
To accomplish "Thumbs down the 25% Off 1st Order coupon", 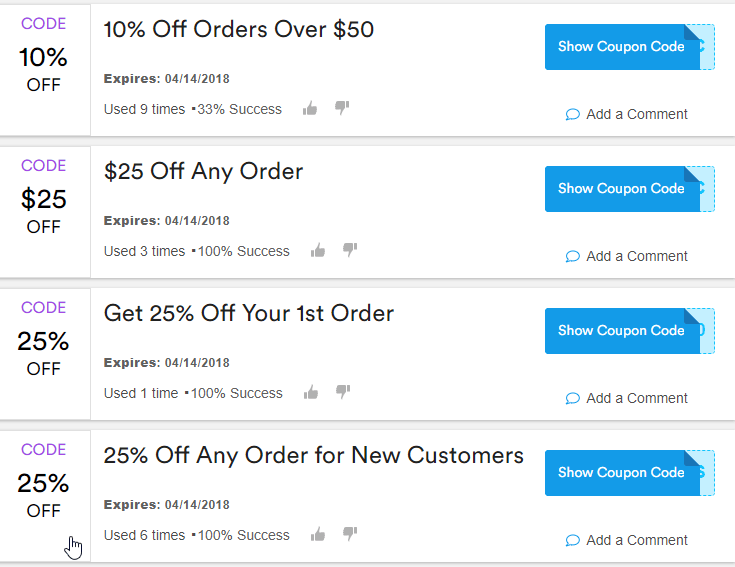I will pos(343,392).
